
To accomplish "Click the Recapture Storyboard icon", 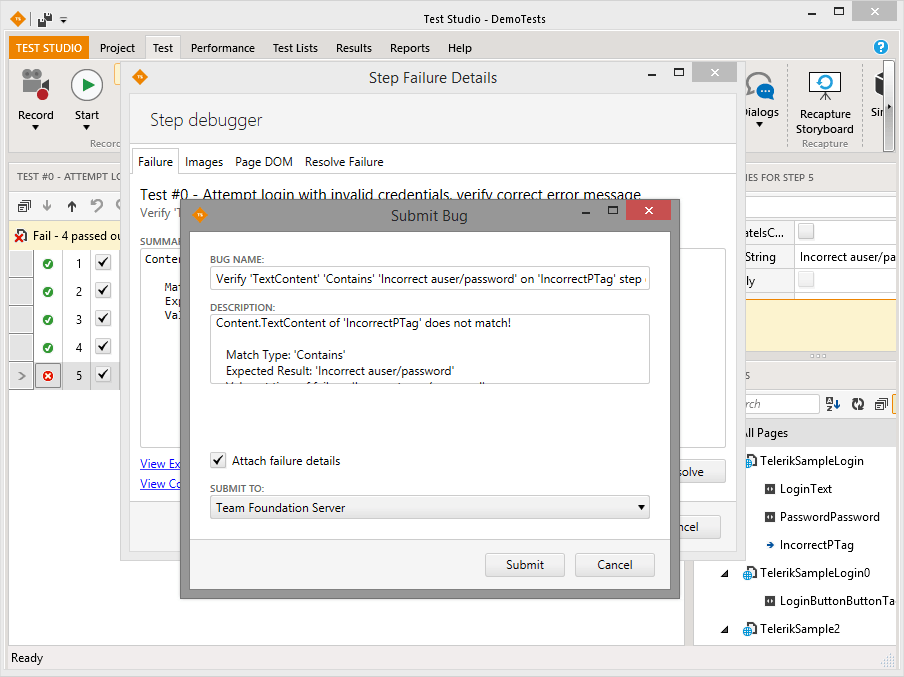I will (824, 85).
